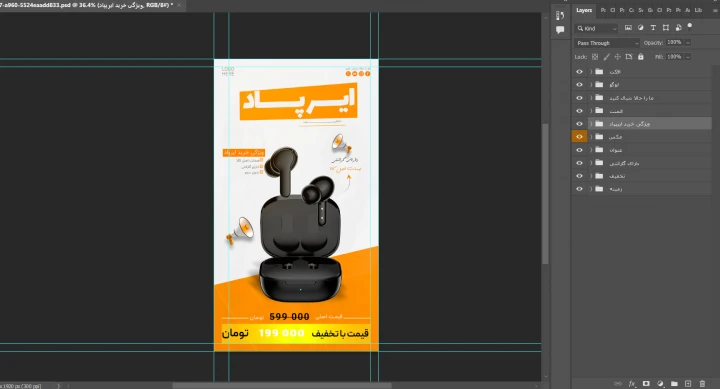The width and height of the screenshot is (720, 389).
Task: Toggle layer filtering on/off switch
Action: tap(690, 27)
